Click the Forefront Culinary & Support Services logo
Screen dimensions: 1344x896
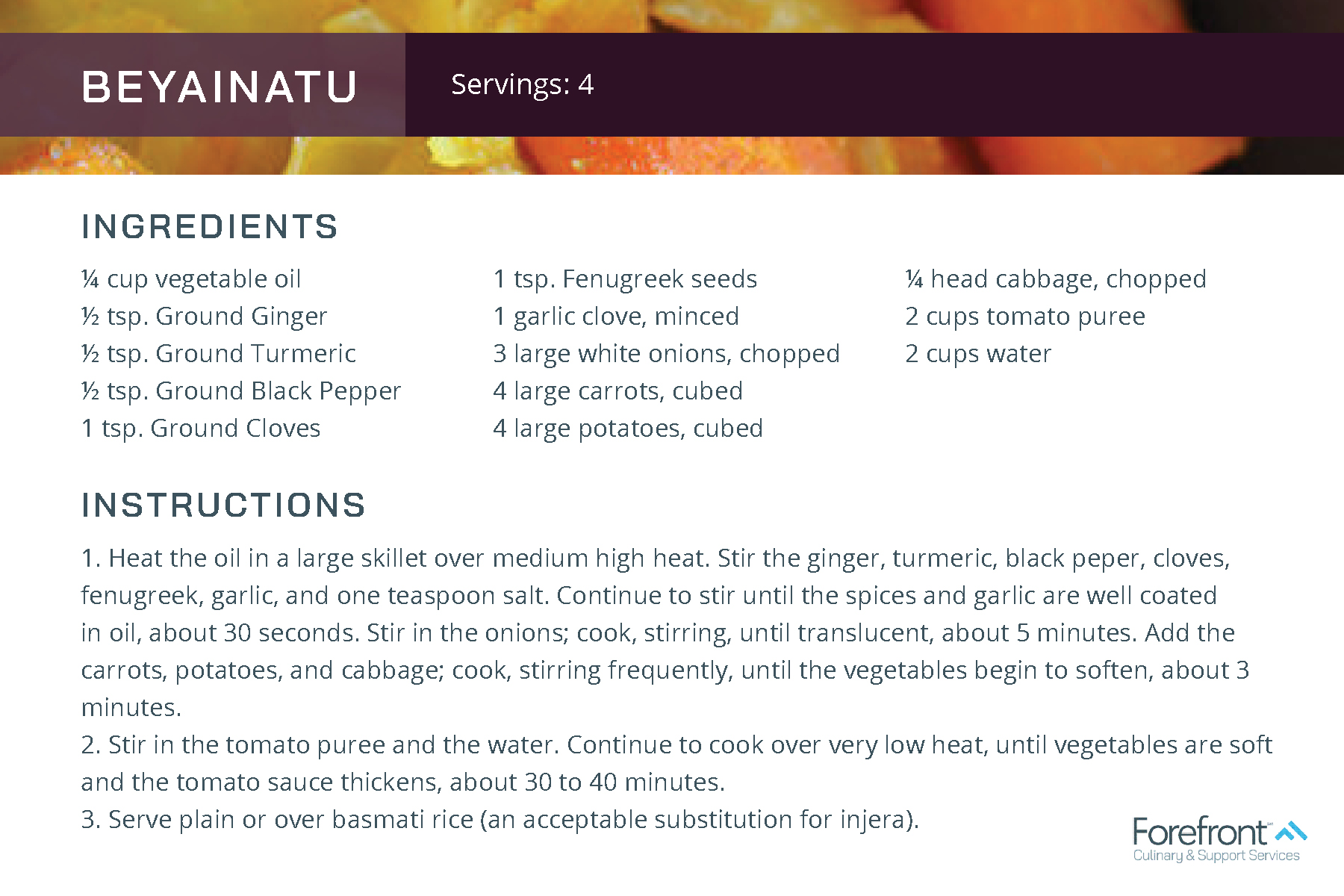point(1220,840)
